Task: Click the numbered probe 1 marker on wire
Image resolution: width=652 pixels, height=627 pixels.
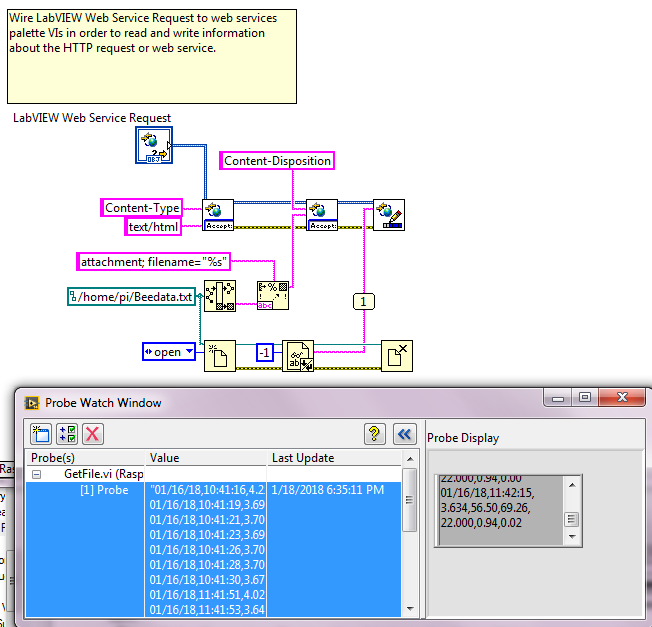Action: click(x=363, y=301)
